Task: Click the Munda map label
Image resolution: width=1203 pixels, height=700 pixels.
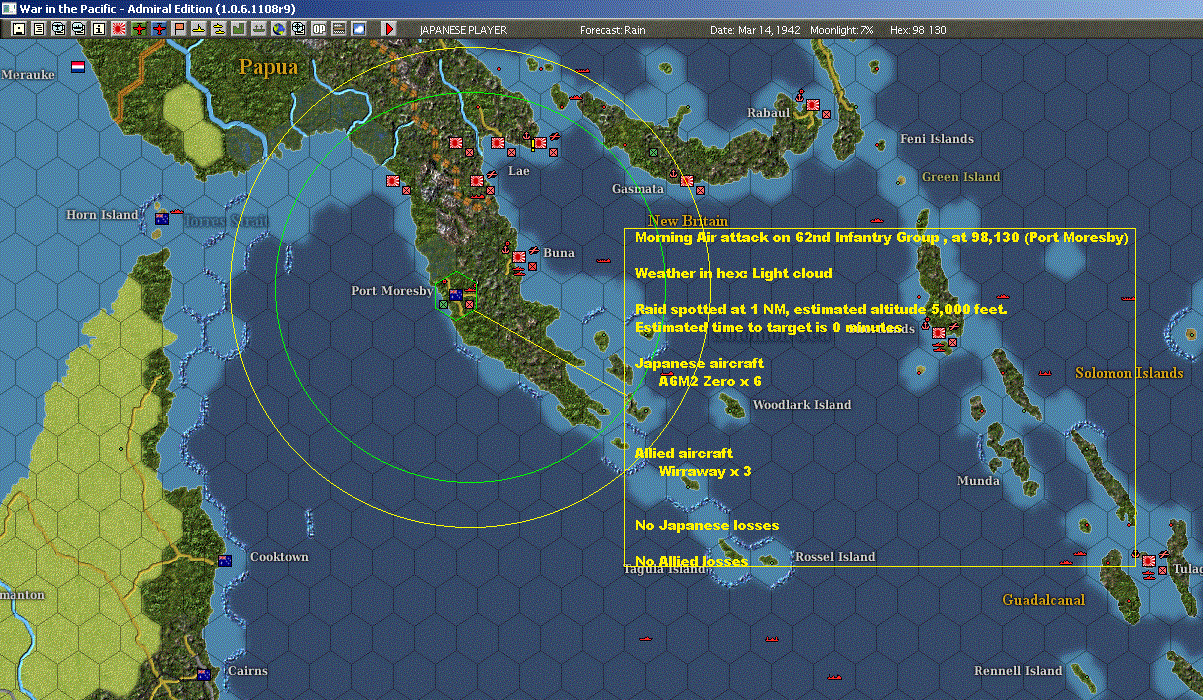Action: 978,481
